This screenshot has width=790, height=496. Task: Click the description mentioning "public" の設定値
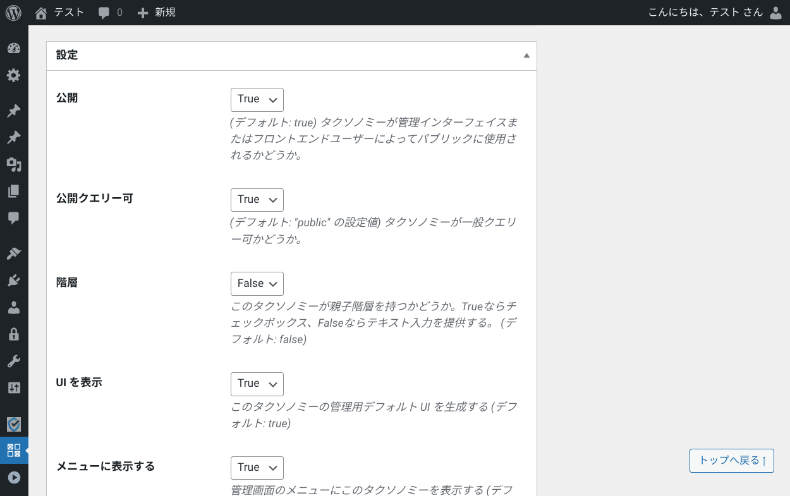(373, 230)
